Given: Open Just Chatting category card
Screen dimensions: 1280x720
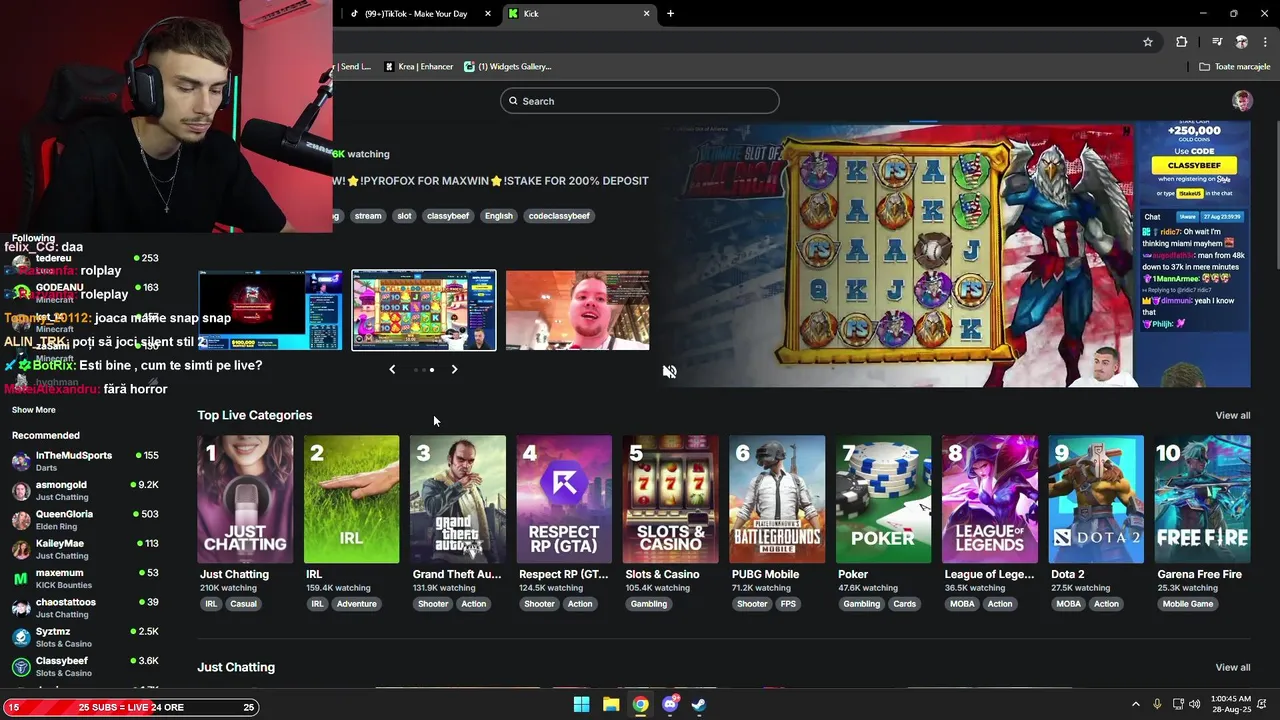Looking at the screenshot, I should (245, 499).
